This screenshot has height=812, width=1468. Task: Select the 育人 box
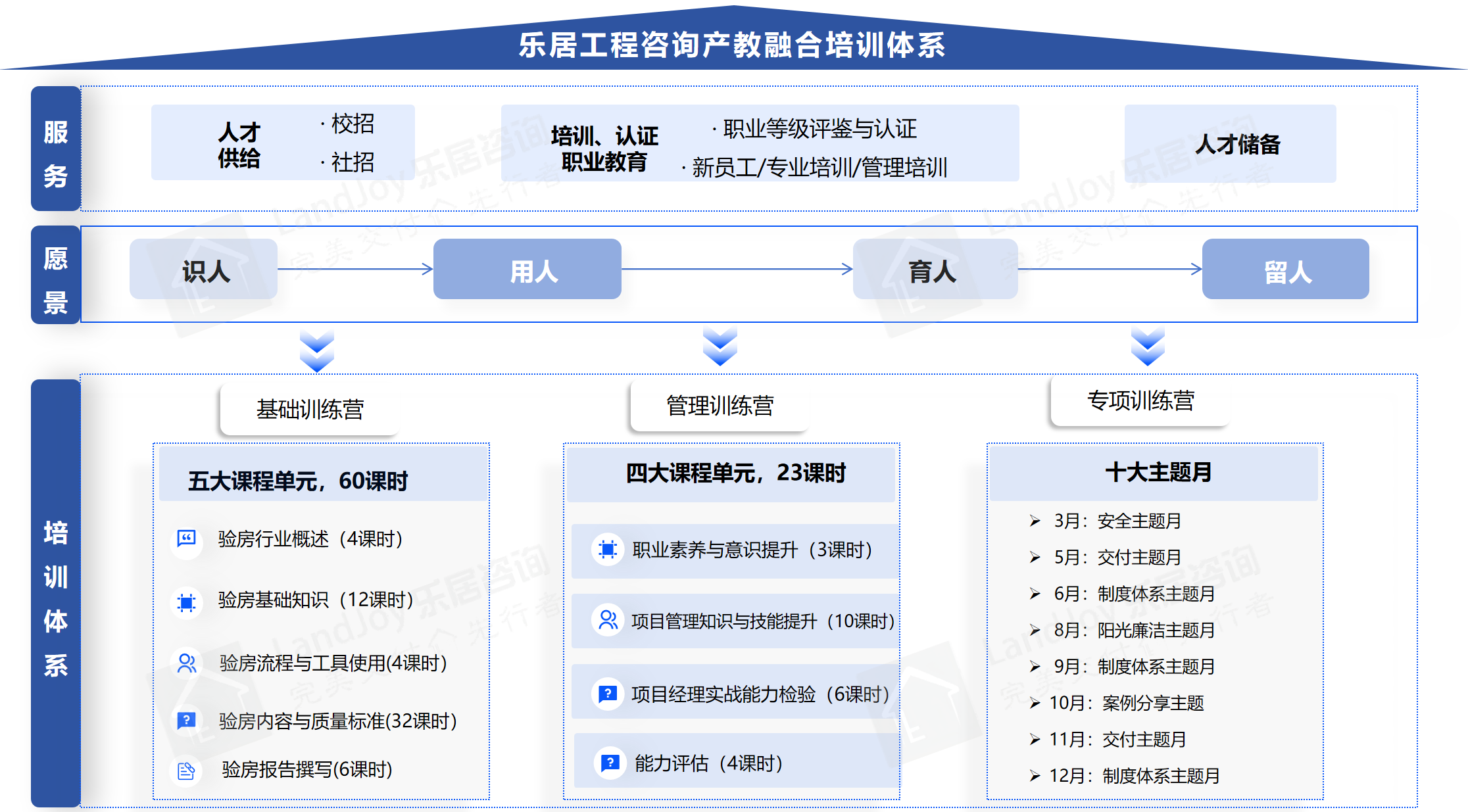(935, 269)
